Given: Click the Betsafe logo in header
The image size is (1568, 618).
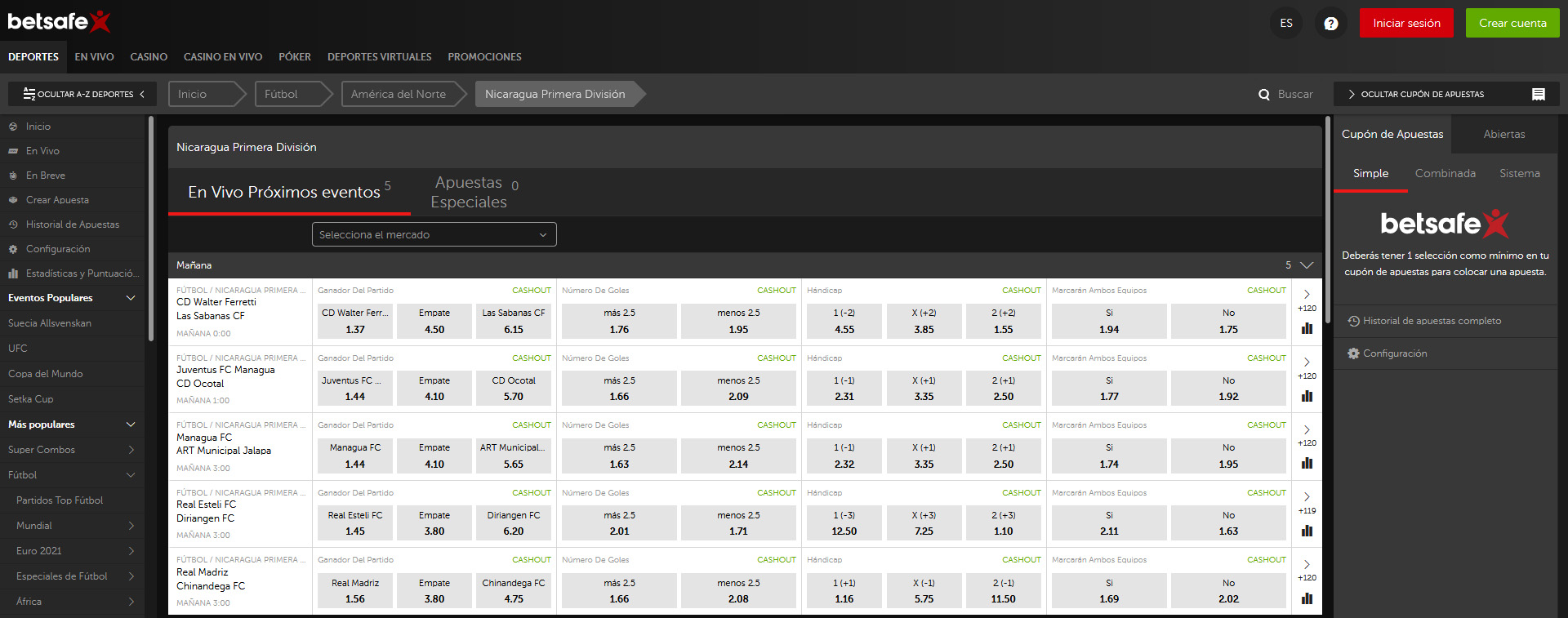Looking at the screenshot, I should (59, 21).
